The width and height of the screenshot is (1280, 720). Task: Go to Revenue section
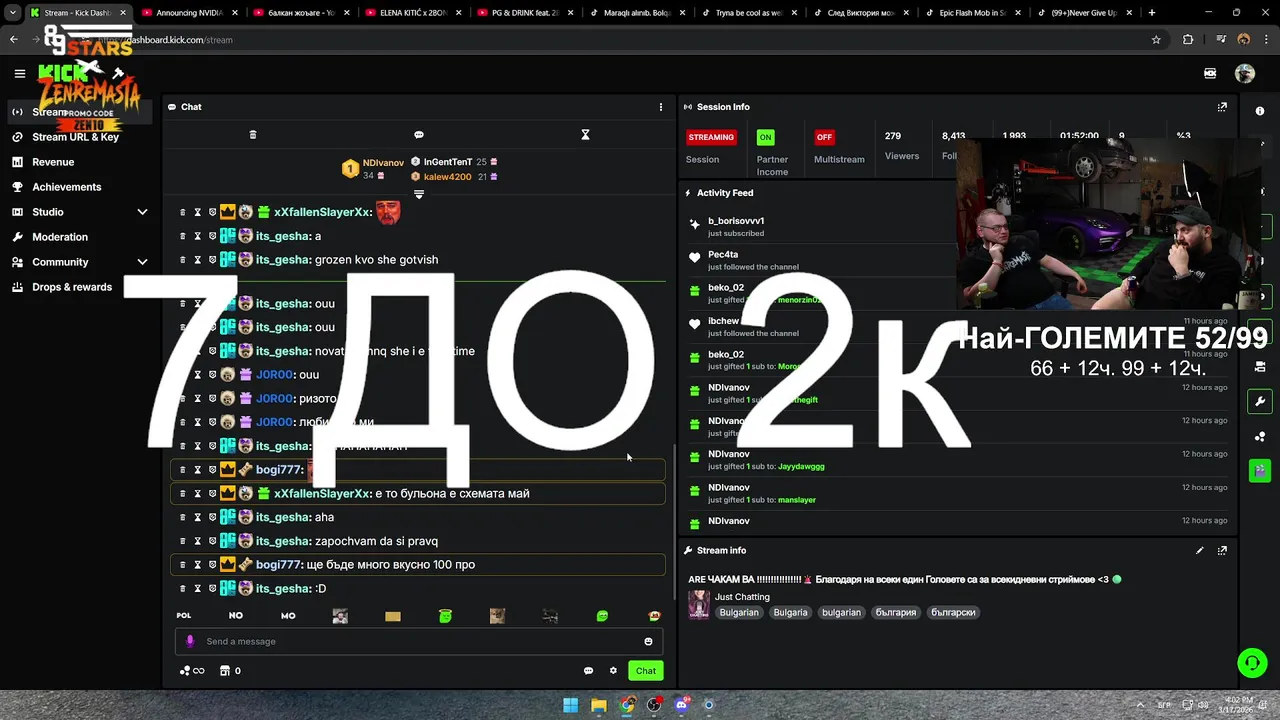(x=53, y=162)
